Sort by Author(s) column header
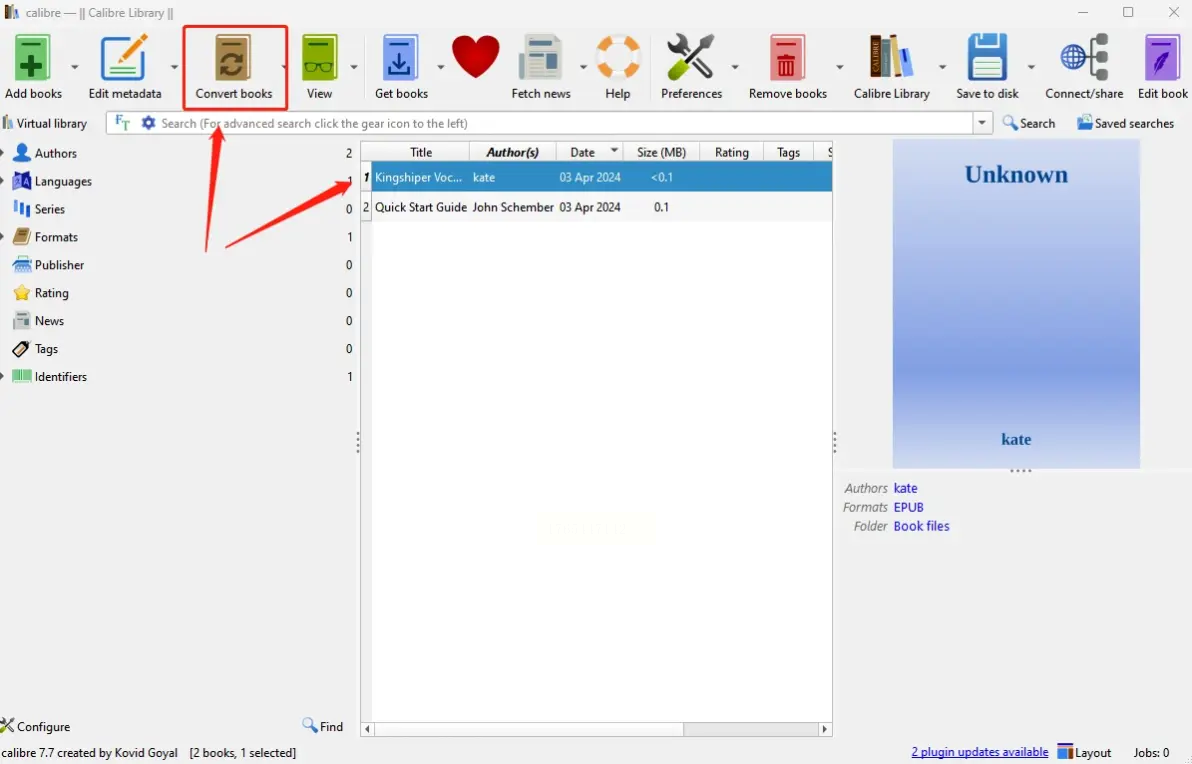Screen dimensions: 1192x764 (x=512, y=152)
